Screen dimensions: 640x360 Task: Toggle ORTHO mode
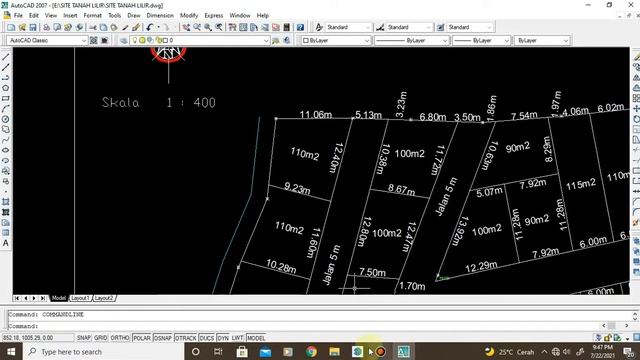coord(120,338)
